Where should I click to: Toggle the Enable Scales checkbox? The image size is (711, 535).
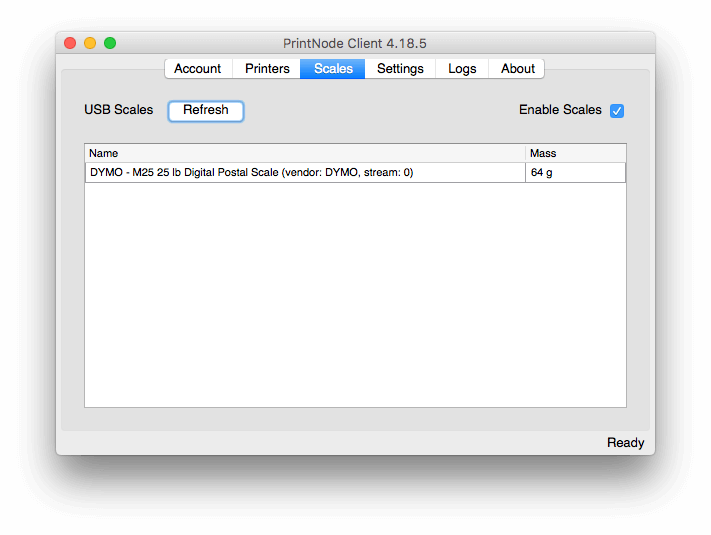click(x=617, y=111)
